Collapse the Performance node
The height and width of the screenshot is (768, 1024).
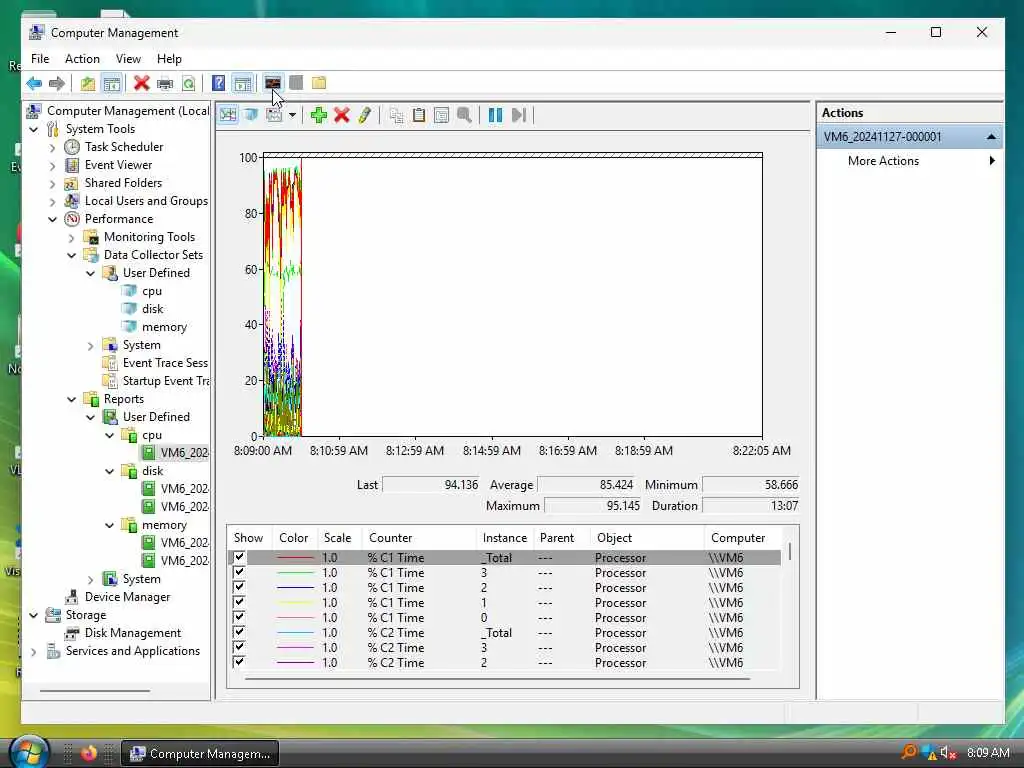coord(52,219)
